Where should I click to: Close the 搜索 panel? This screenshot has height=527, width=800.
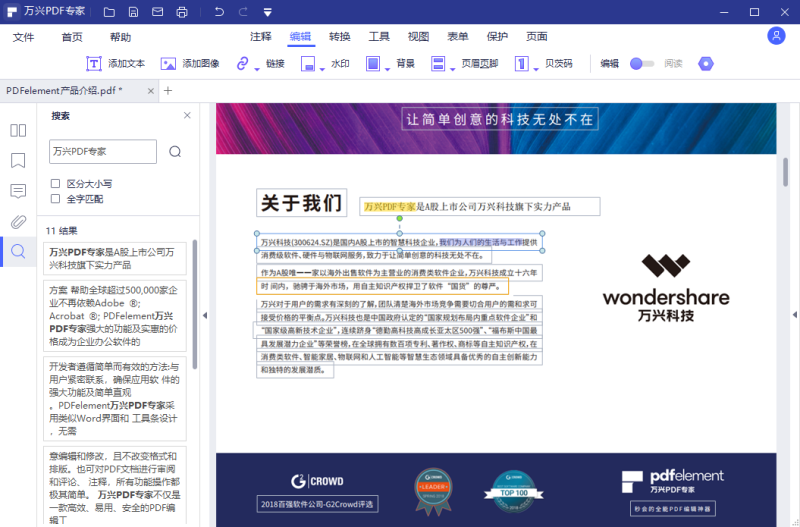coord(187,115)
